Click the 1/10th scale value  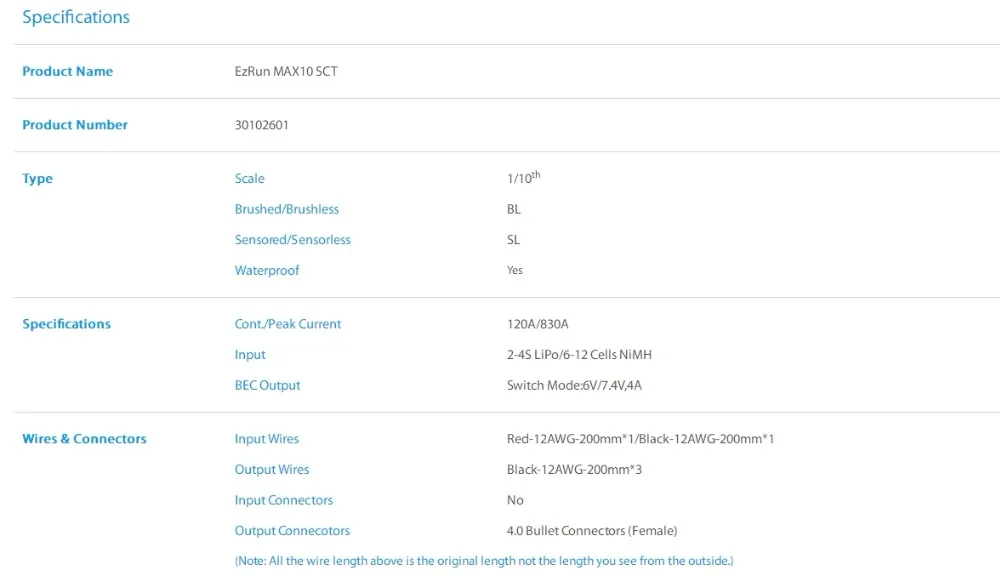[524, 177]
